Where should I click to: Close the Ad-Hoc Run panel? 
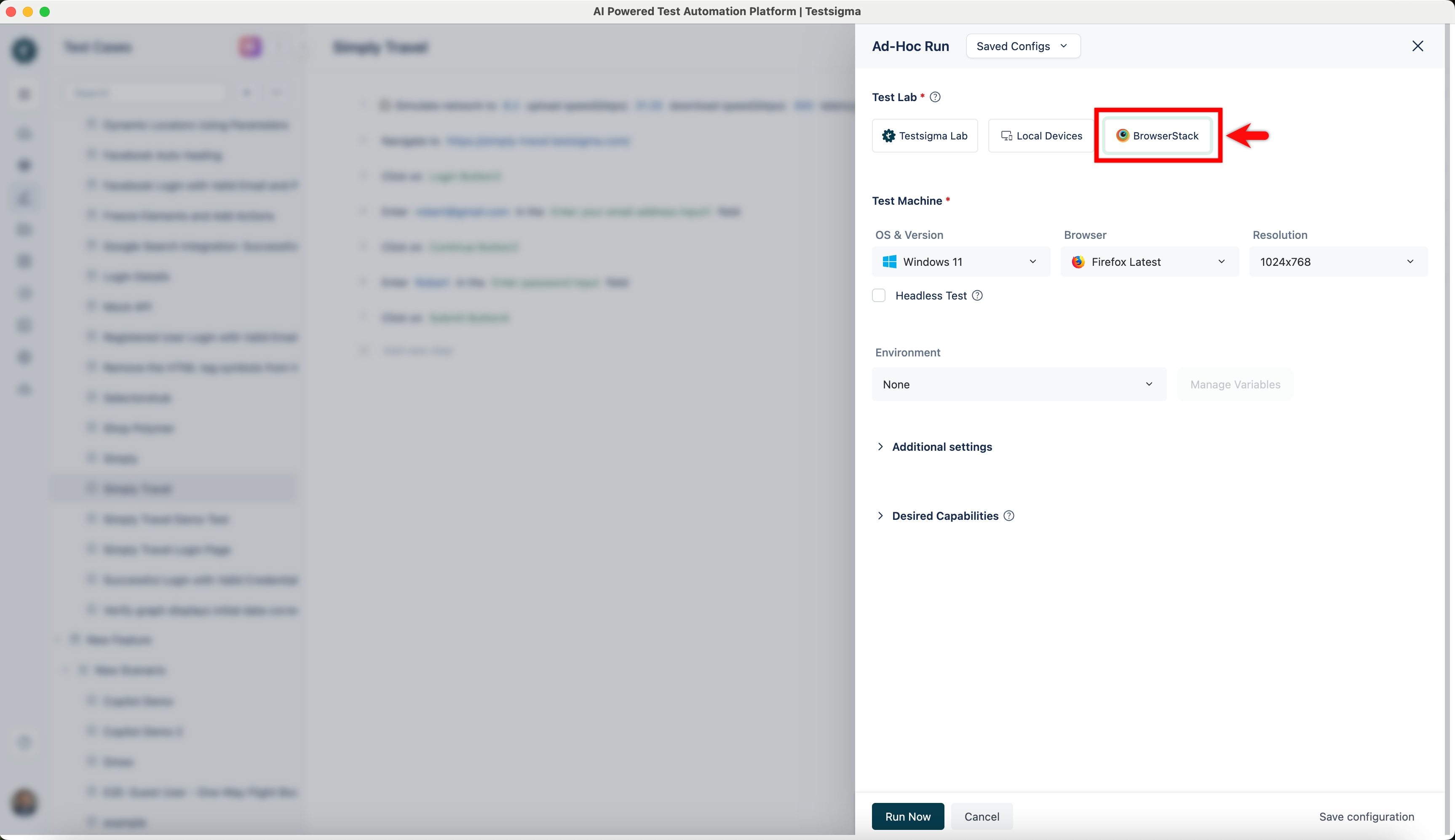click(1418, 45)
